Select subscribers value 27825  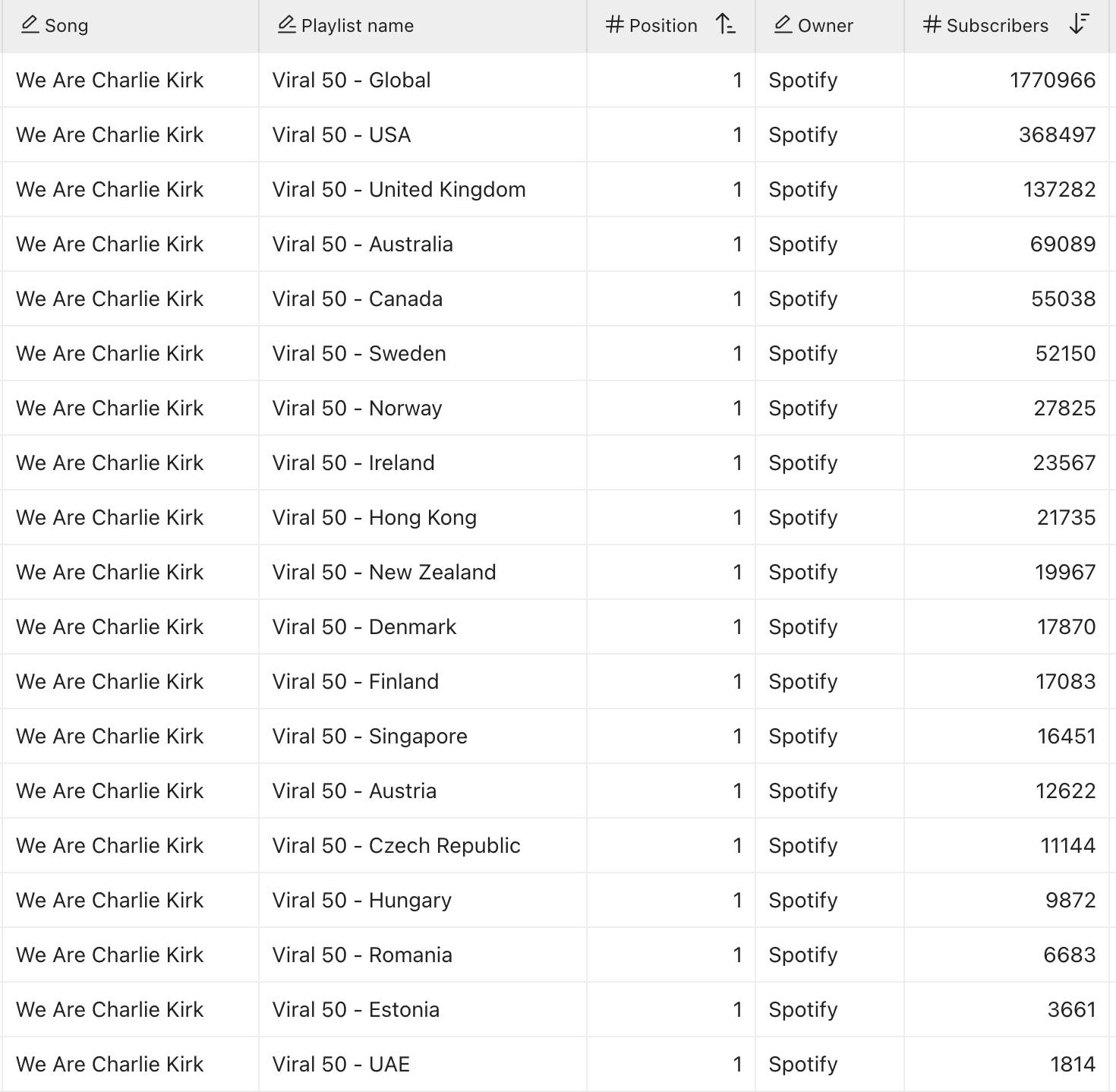pos(1064,408)
